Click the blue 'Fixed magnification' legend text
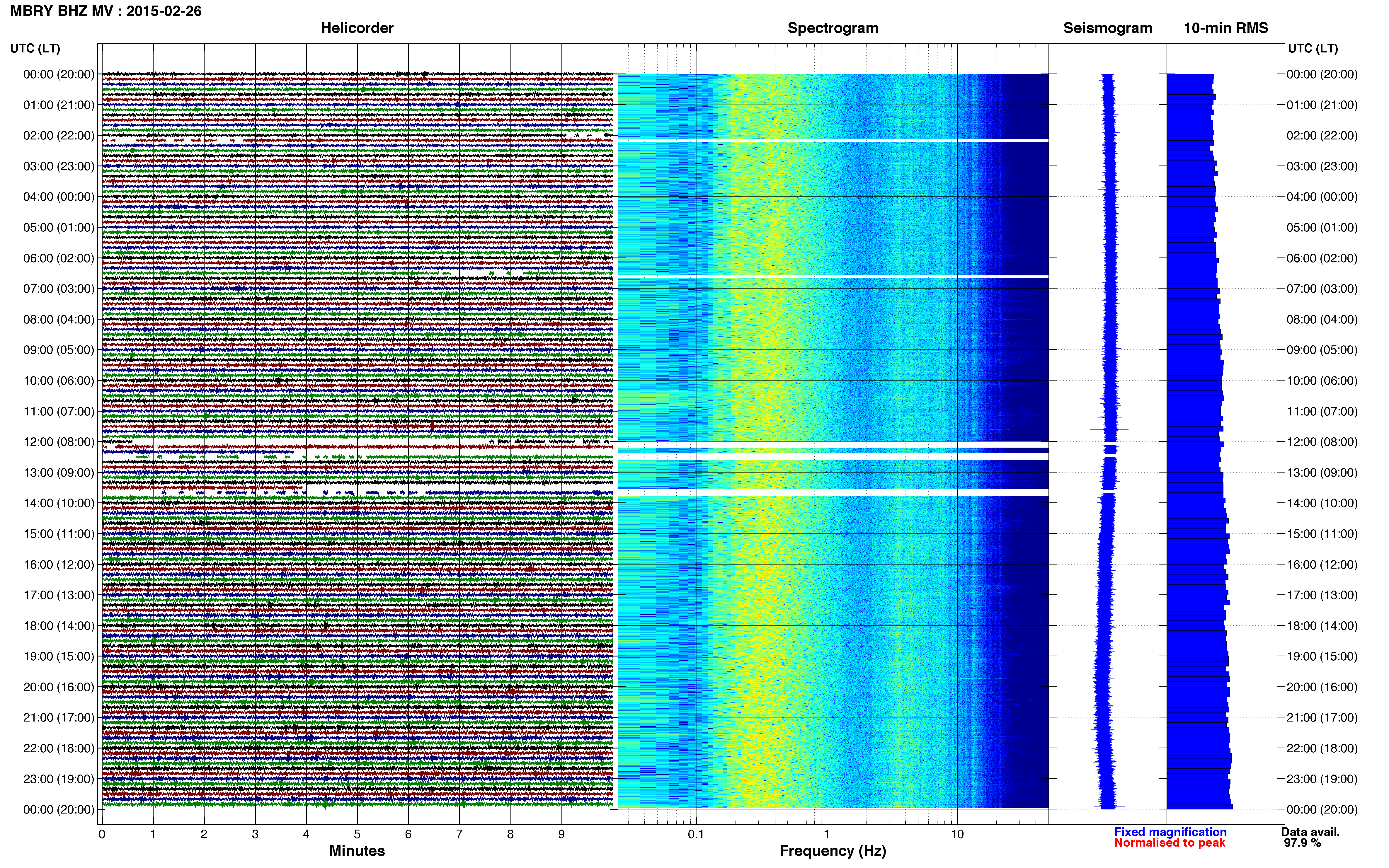Viewport: 1389px width, 868px height. coord(1170,832)
